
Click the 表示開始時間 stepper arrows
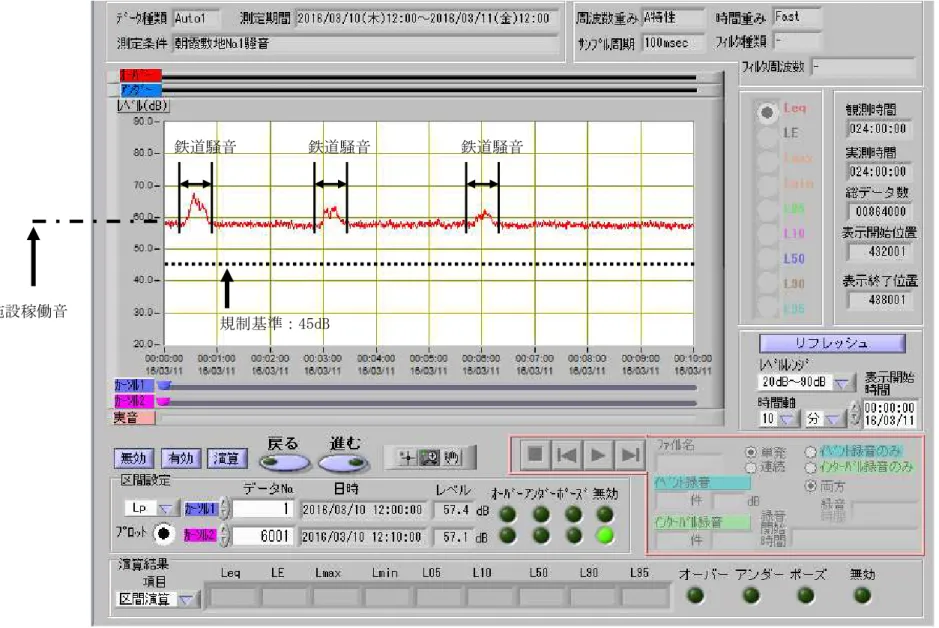[855, 414]
